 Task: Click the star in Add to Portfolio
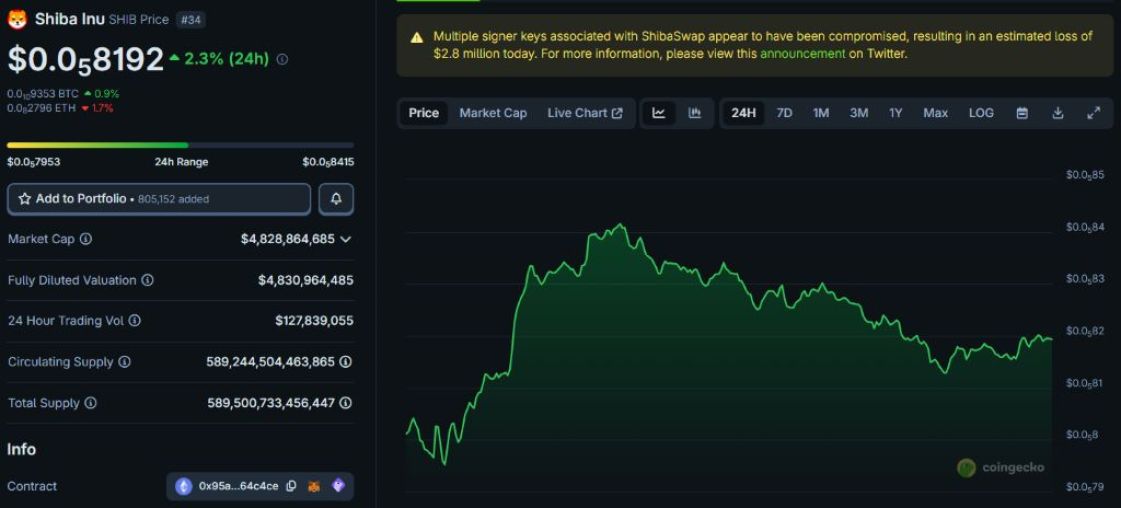click(24, 199)
